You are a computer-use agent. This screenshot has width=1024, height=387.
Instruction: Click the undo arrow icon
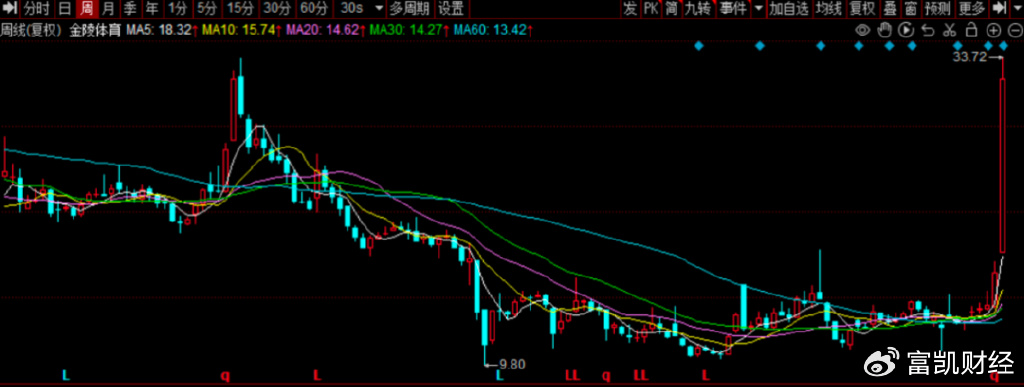pyautogui.click(x=928, y=30)
